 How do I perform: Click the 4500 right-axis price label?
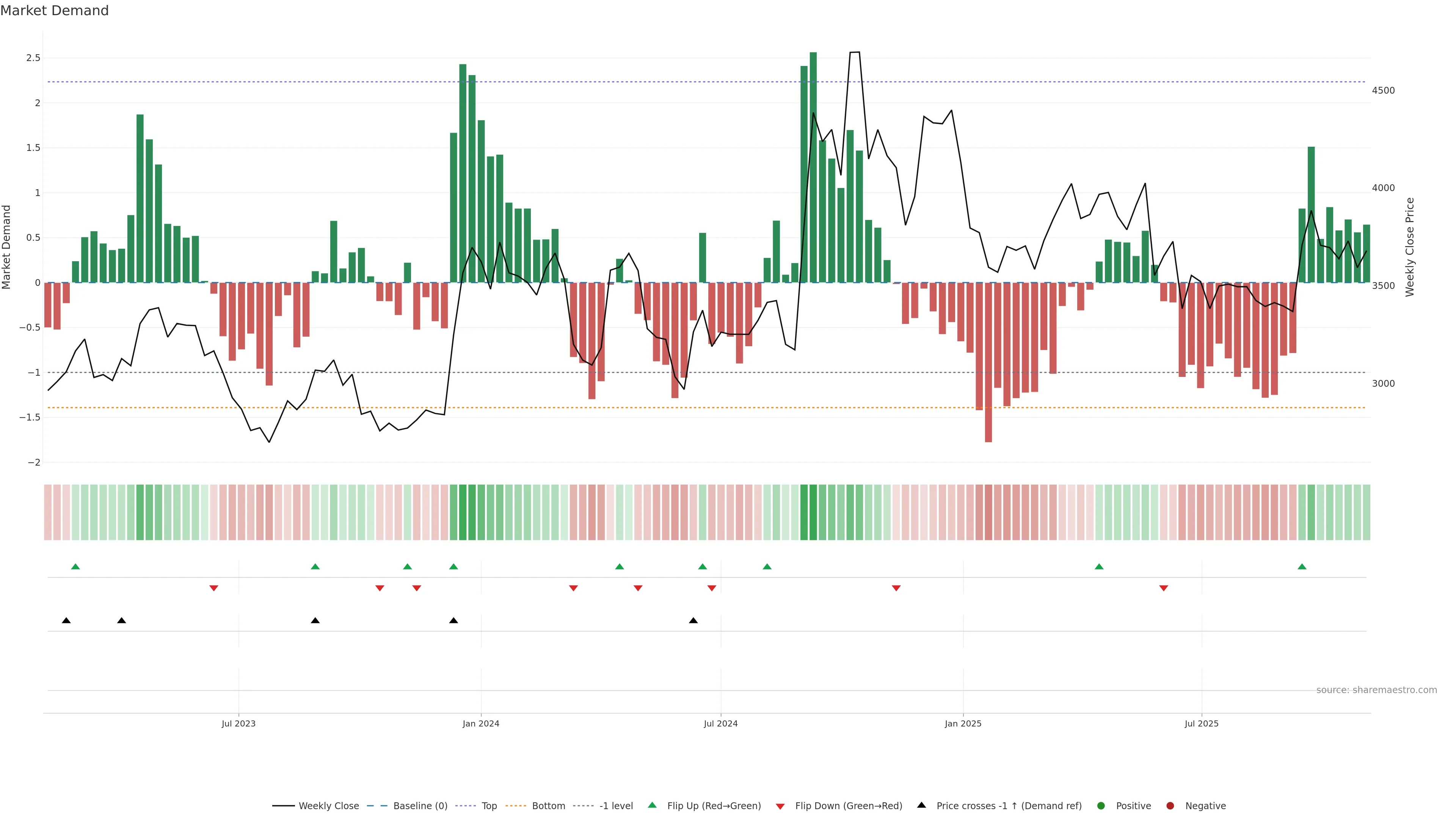(1383, 91)
